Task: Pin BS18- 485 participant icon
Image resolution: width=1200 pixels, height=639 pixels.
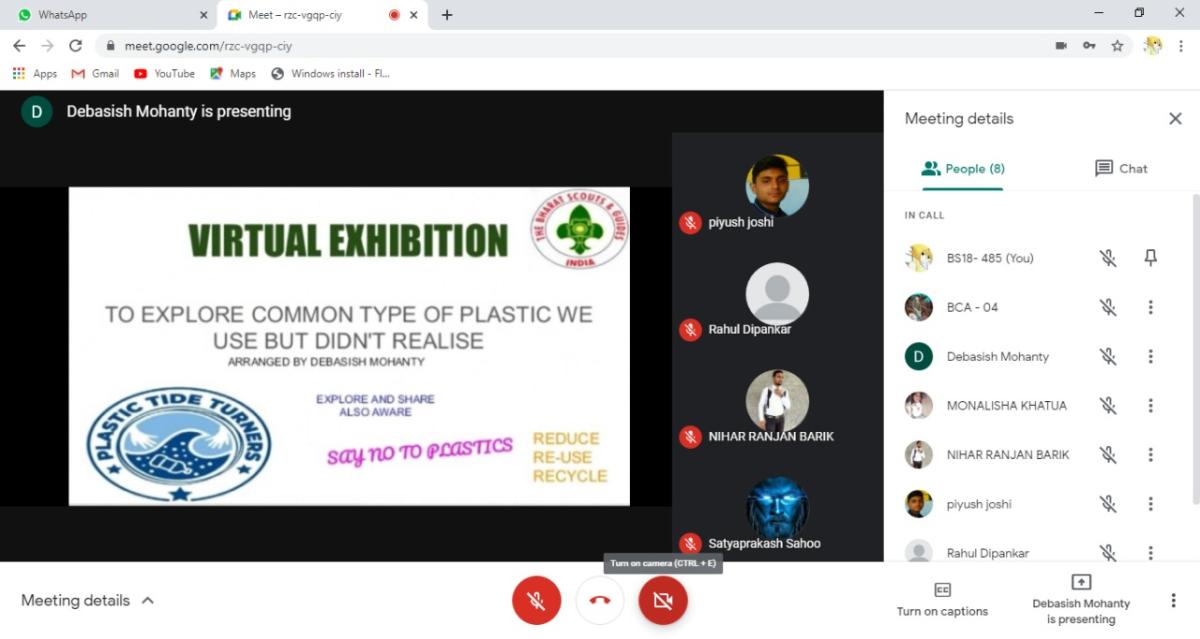Action: click(x=1150, y=258)
